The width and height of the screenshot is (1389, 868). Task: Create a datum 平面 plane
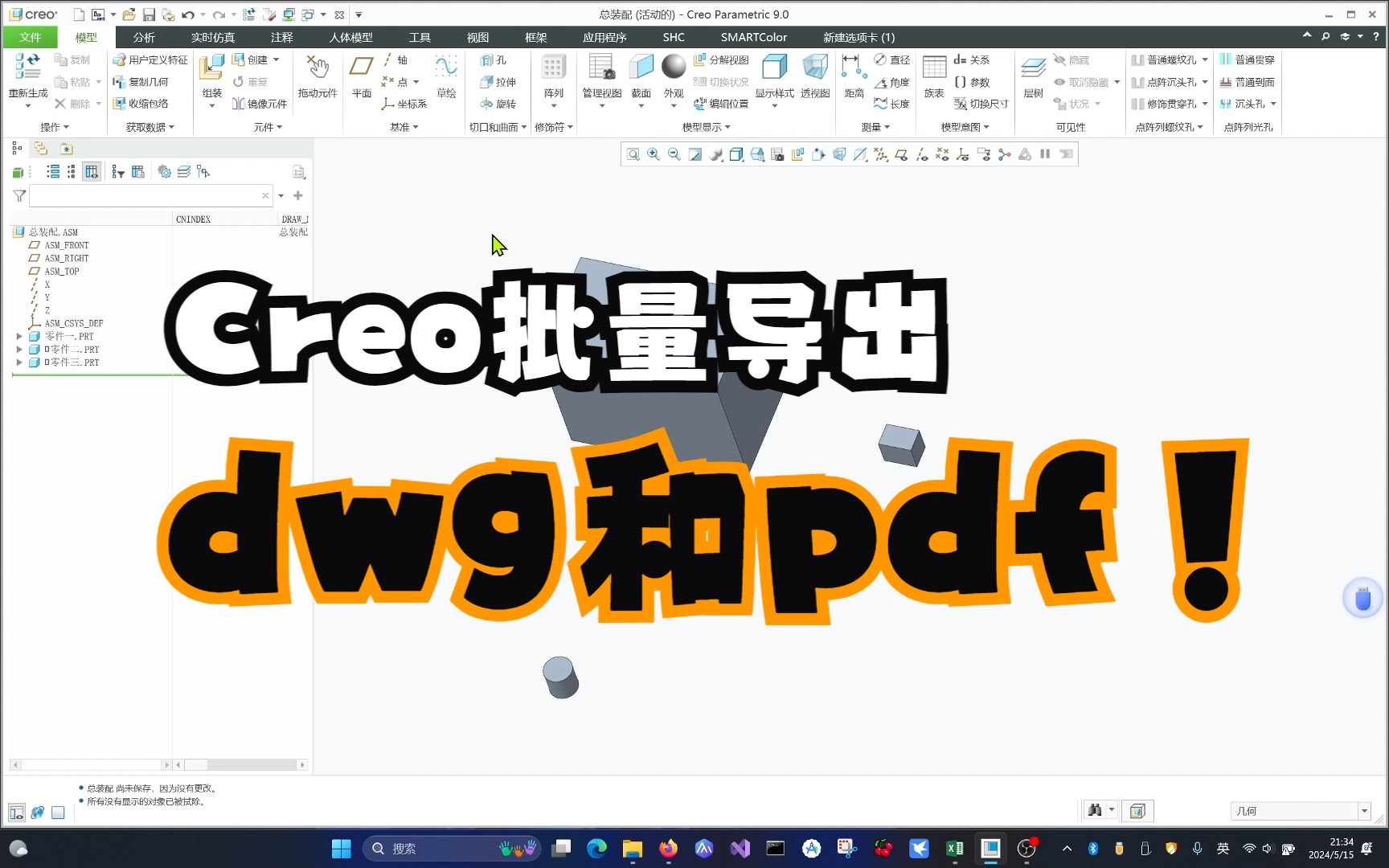(x=362, y=76)
